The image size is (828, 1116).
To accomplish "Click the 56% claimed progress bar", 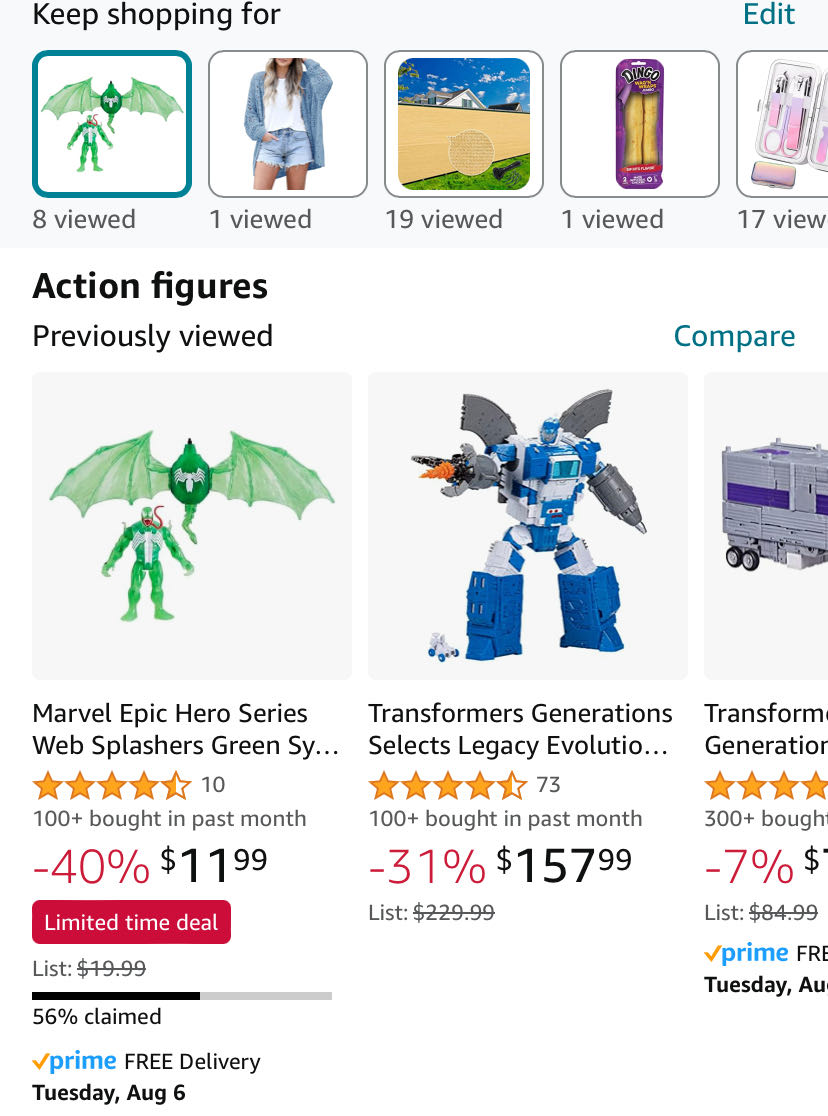I will (x=182, y=996).
